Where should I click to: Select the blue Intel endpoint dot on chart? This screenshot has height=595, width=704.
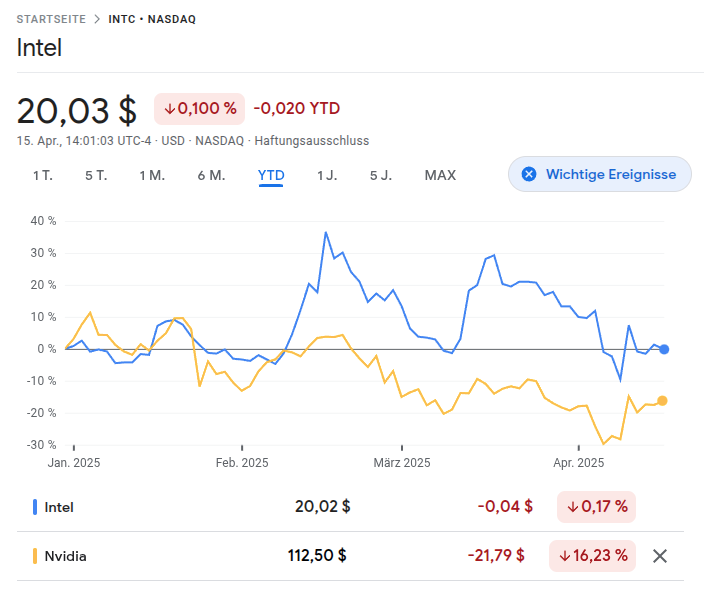(x=664, y=349)
